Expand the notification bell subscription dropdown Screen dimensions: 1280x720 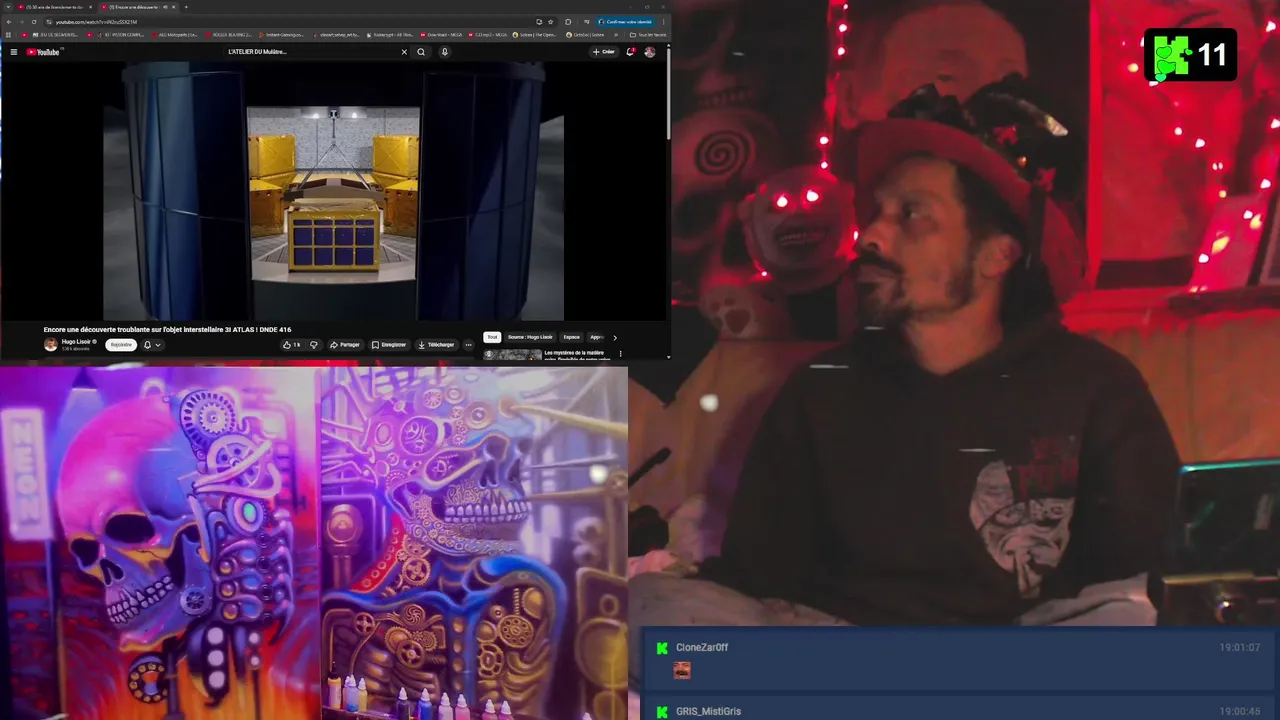click(152, 345)
